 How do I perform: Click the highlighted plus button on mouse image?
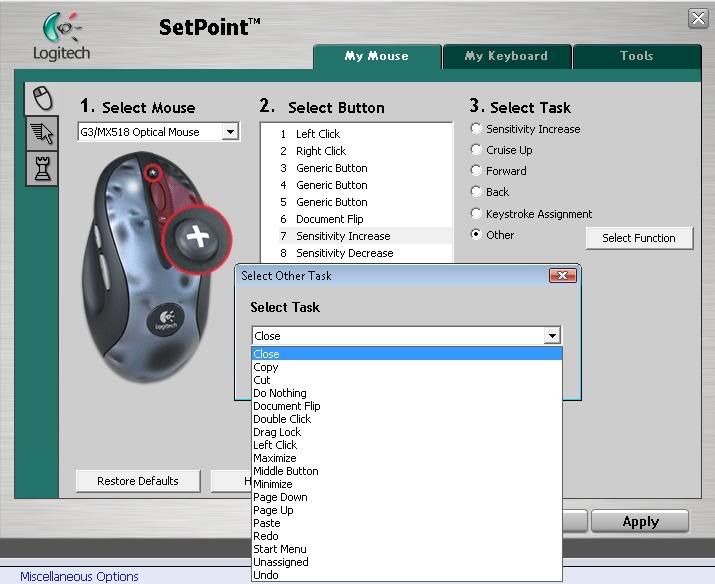(197, 238)
